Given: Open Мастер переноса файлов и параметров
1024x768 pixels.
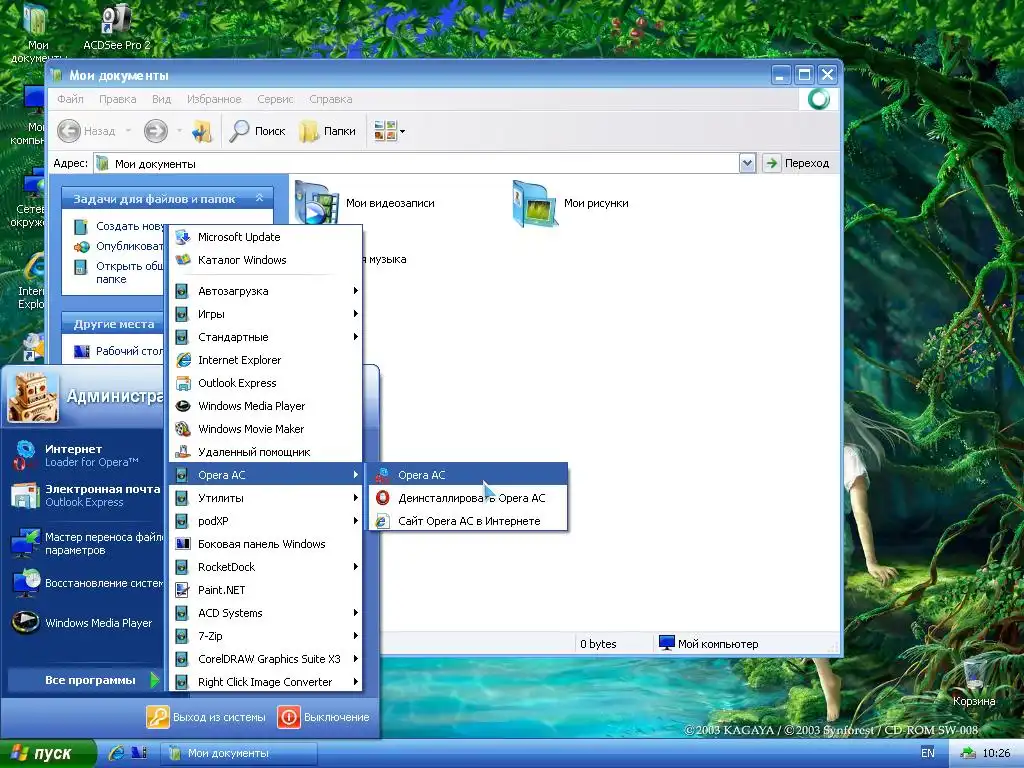Looking at the screenshot, I should tap(85, 543).
